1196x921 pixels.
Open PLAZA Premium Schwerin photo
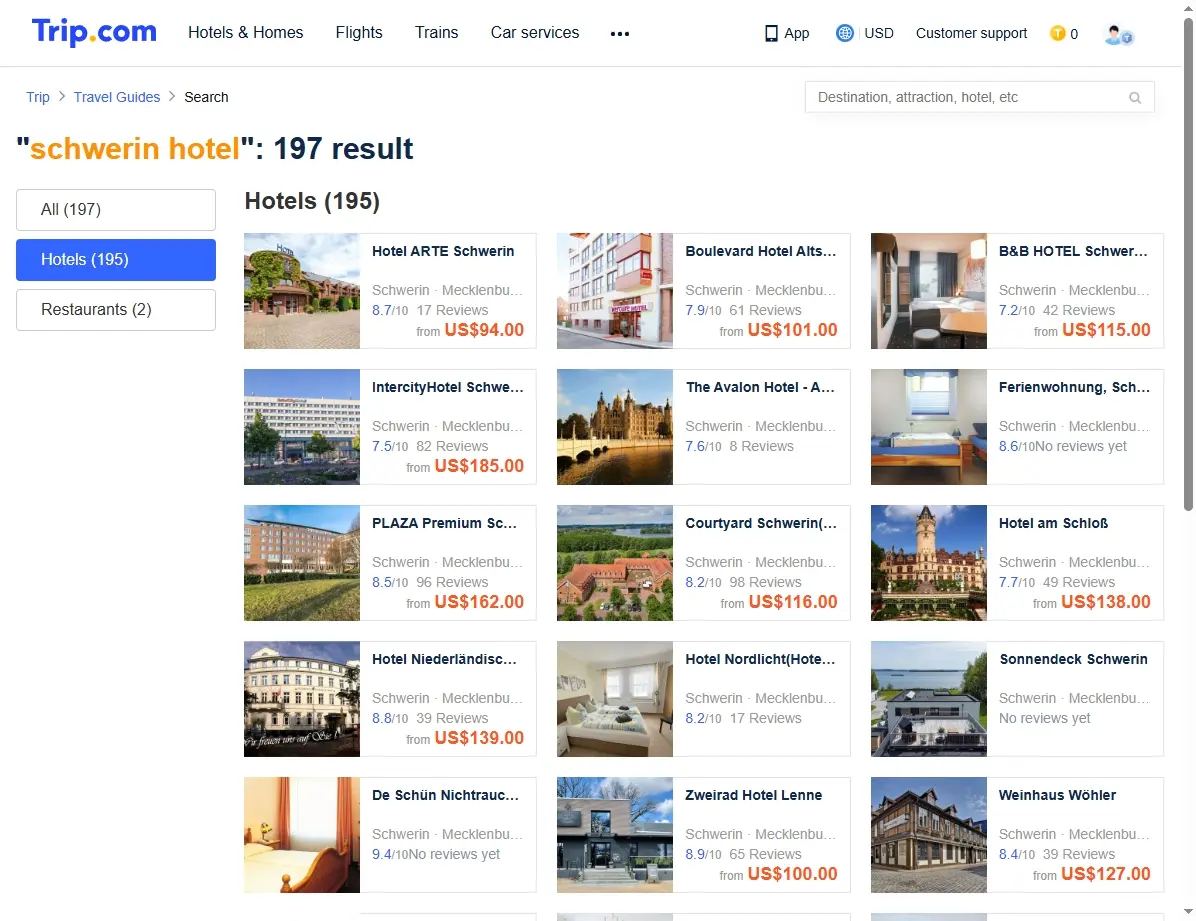302,562
